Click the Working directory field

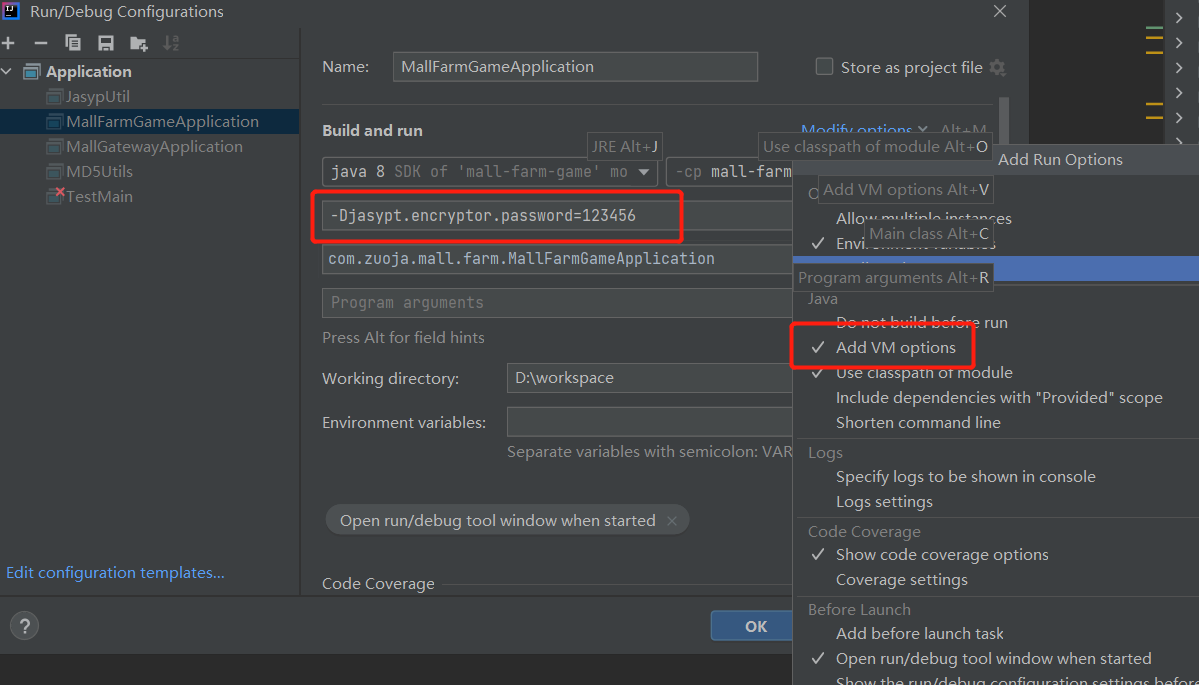649,378
